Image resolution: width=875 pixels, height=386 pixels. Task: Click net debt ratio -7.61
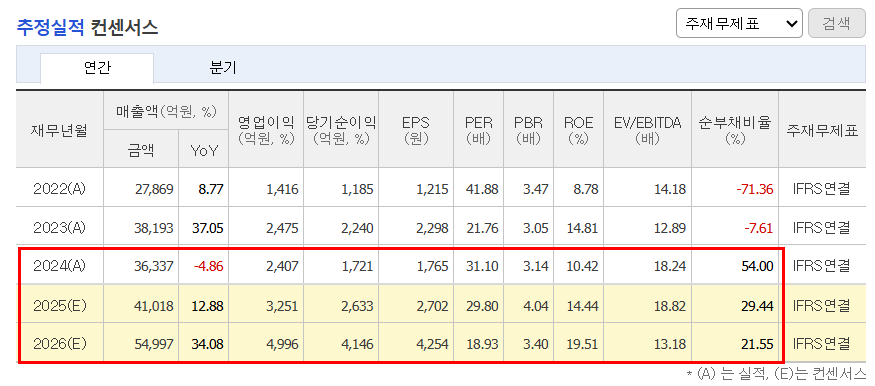pyautogui.click(x=758, y=228)
